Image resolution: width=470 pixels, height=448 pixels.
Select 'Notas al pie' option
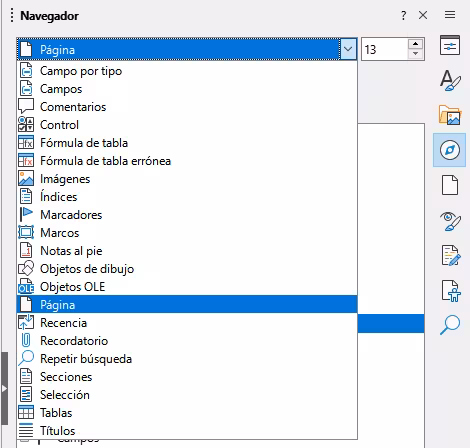point(187,251)
